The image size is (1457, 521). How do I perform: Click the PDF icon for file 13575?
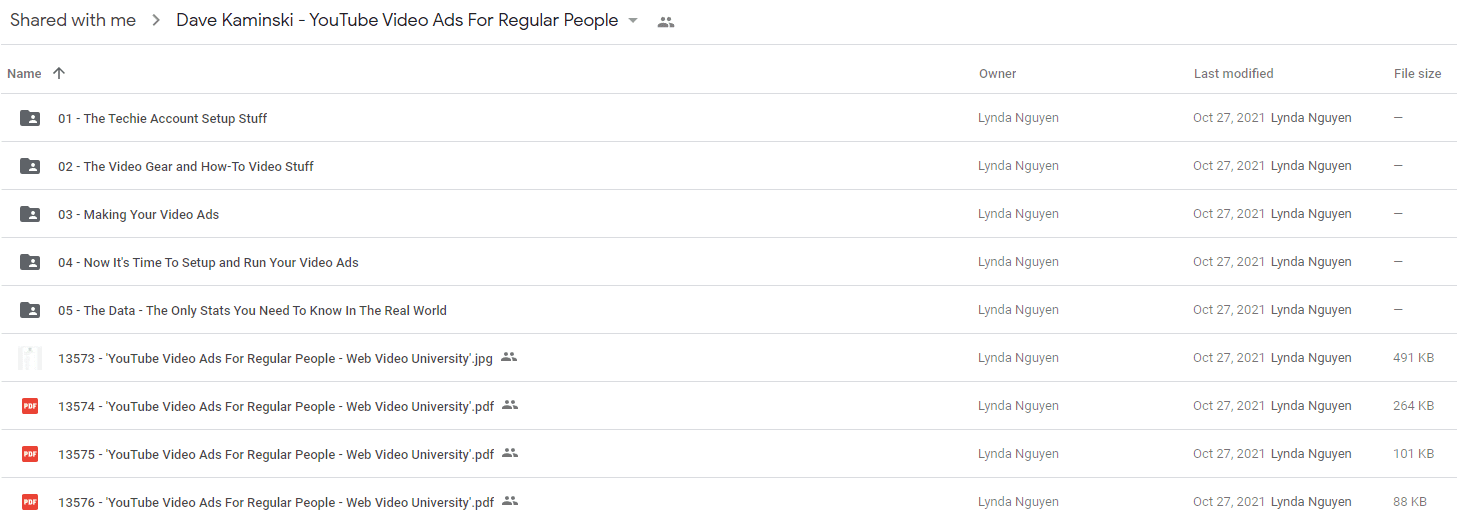point(30,454)
